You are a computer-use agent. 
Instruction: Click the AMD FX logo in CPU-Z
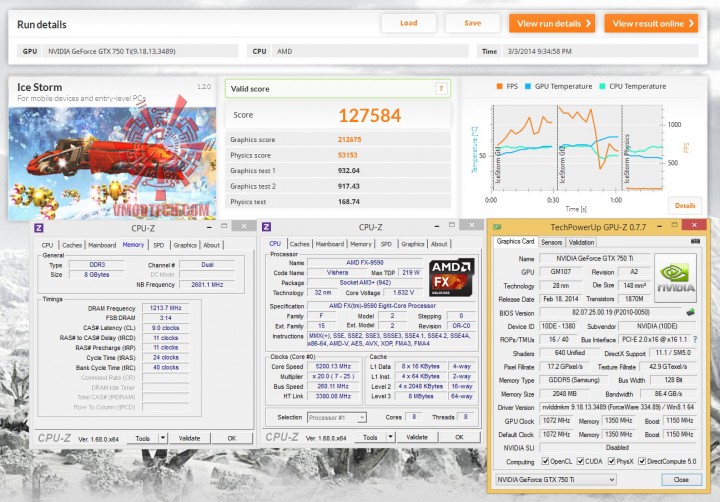(451, 277)
